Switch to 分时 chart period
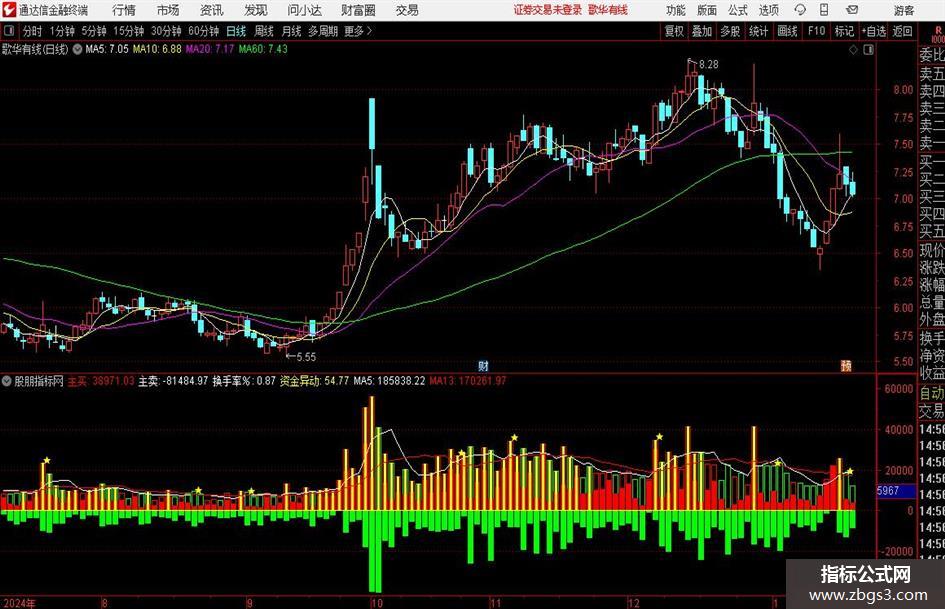The height and width of the screenshot is (609, 945). pos(32,31)
